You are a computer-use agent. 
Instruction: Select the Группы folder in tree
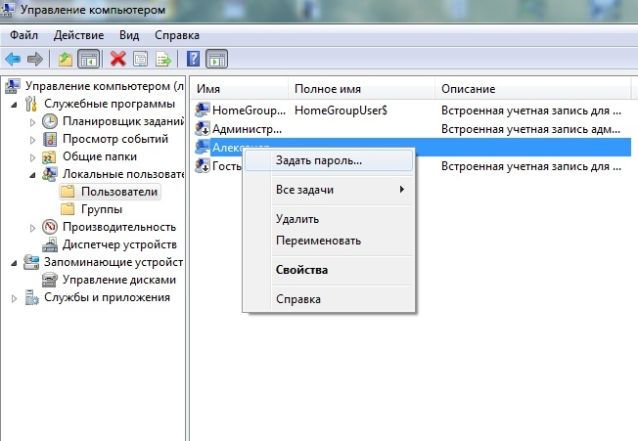[102, 209]
